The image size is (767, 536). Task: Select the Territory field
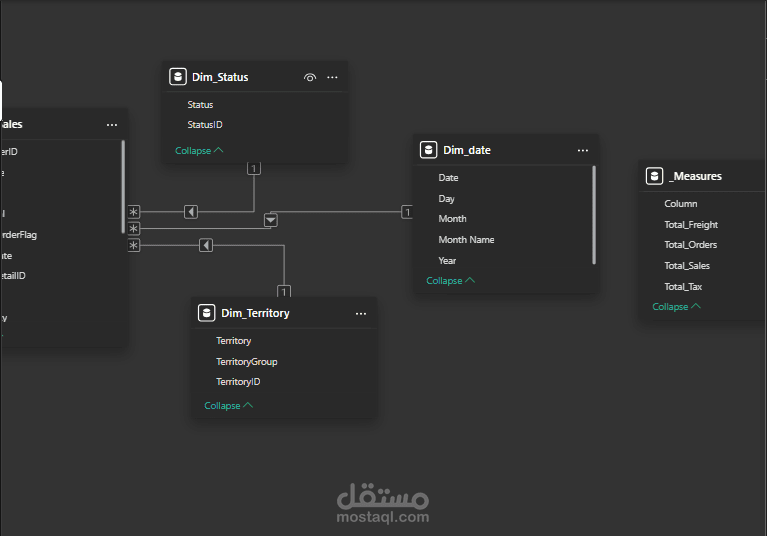[x=233, y=340]
